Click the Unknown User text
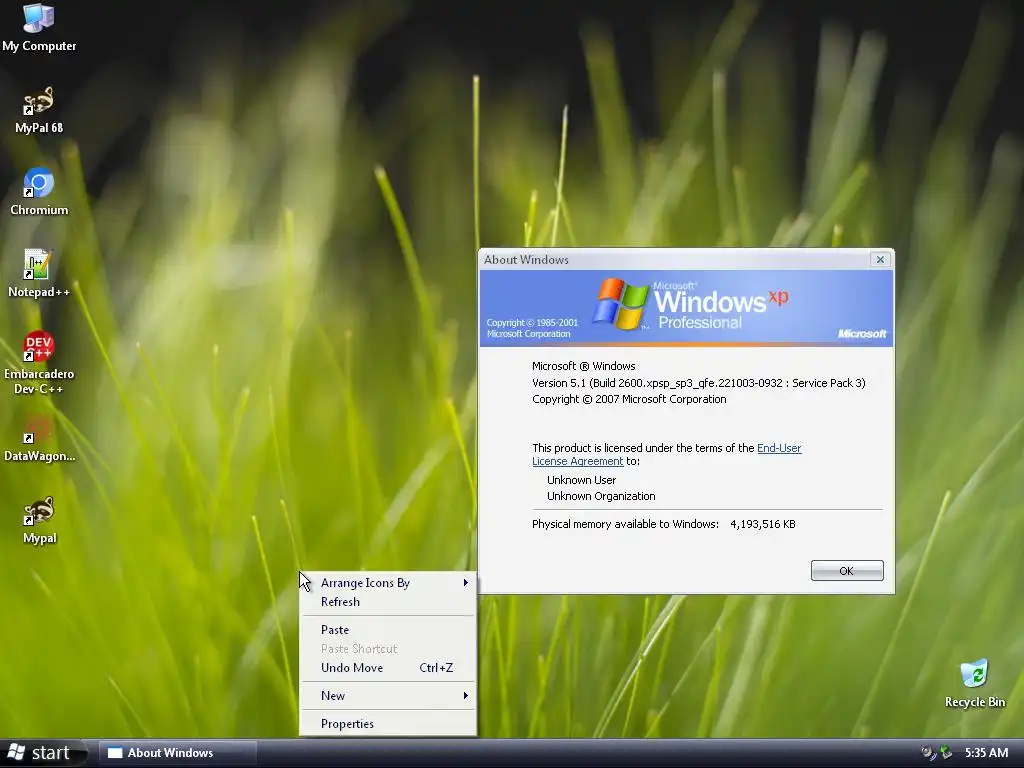The image size is (1024, 768). click(x=581, y=480)
